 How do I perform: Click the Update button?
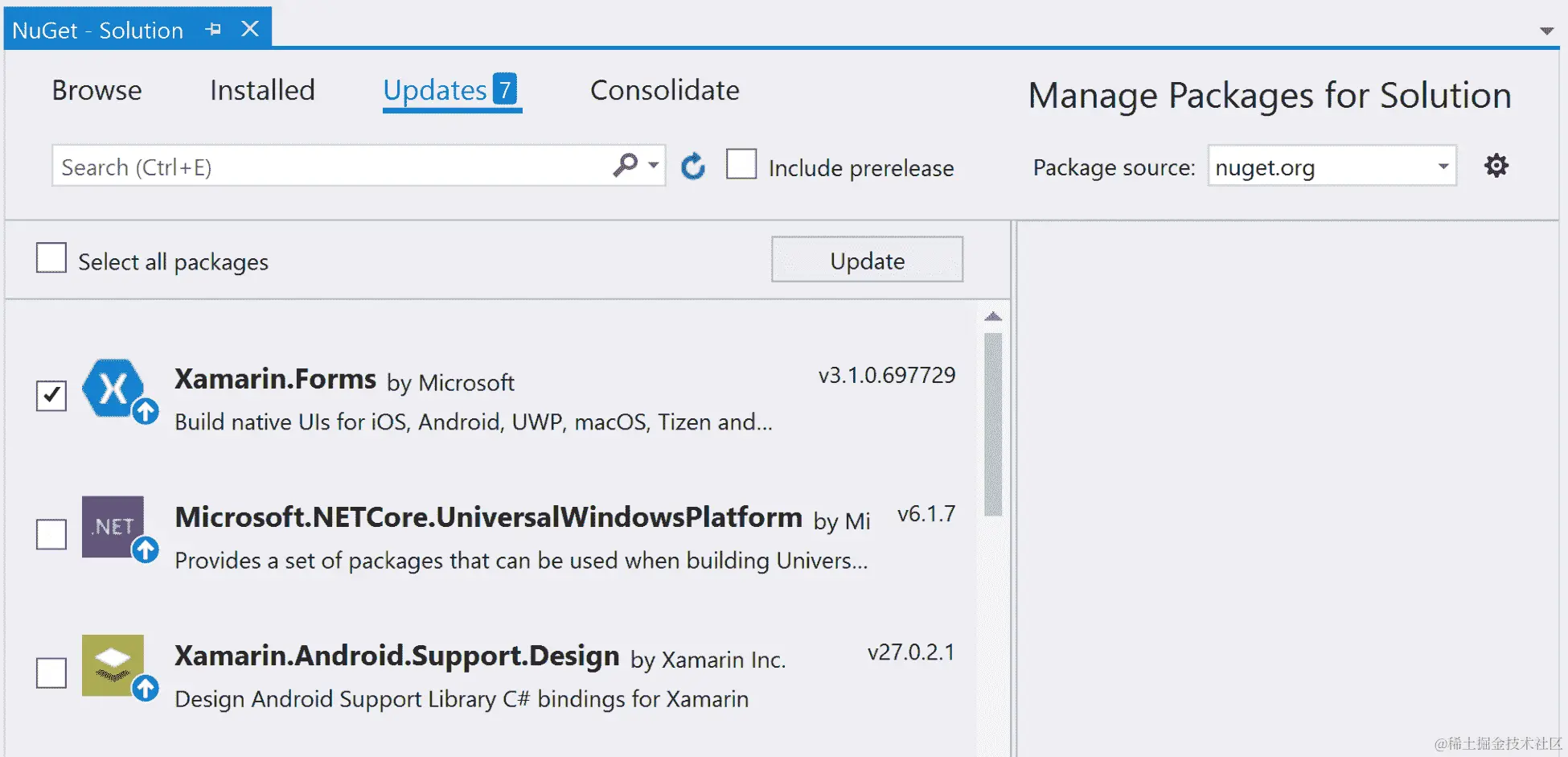tap(867, 260)
